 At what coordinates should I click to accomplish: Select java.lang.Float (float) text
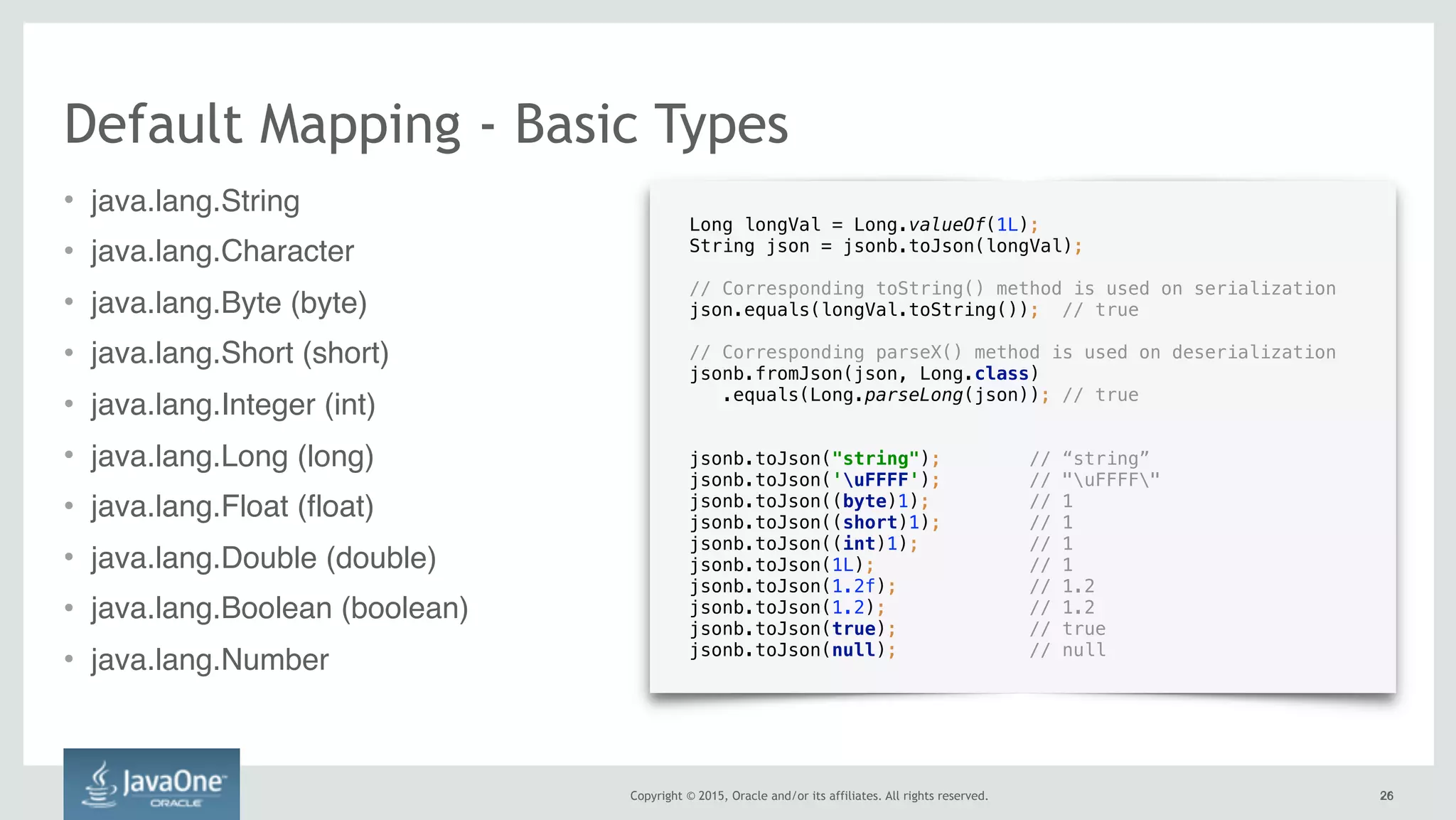[x=232, y=507]
